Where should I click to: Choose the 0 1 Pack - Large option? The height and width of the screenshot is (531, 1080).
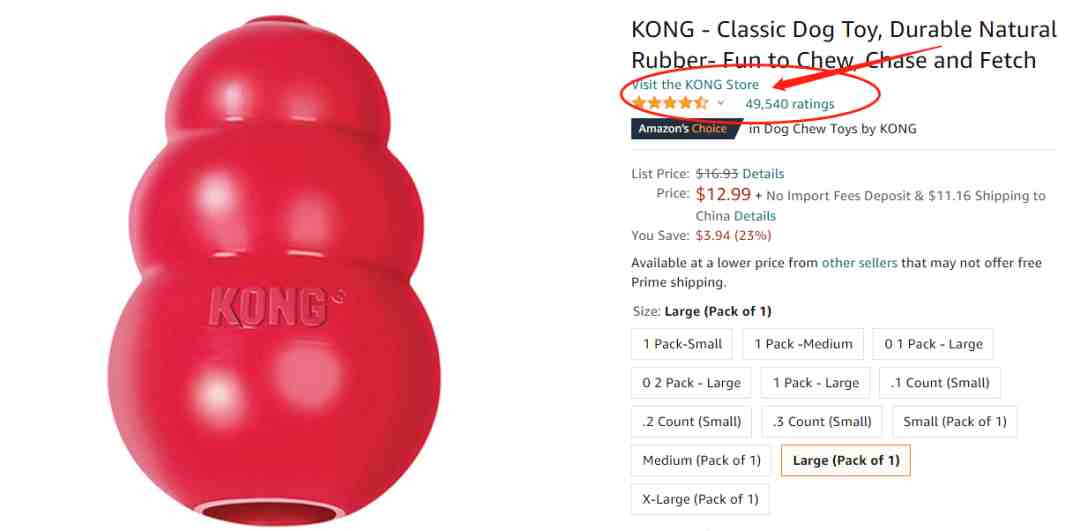click(x=933, y=344)
